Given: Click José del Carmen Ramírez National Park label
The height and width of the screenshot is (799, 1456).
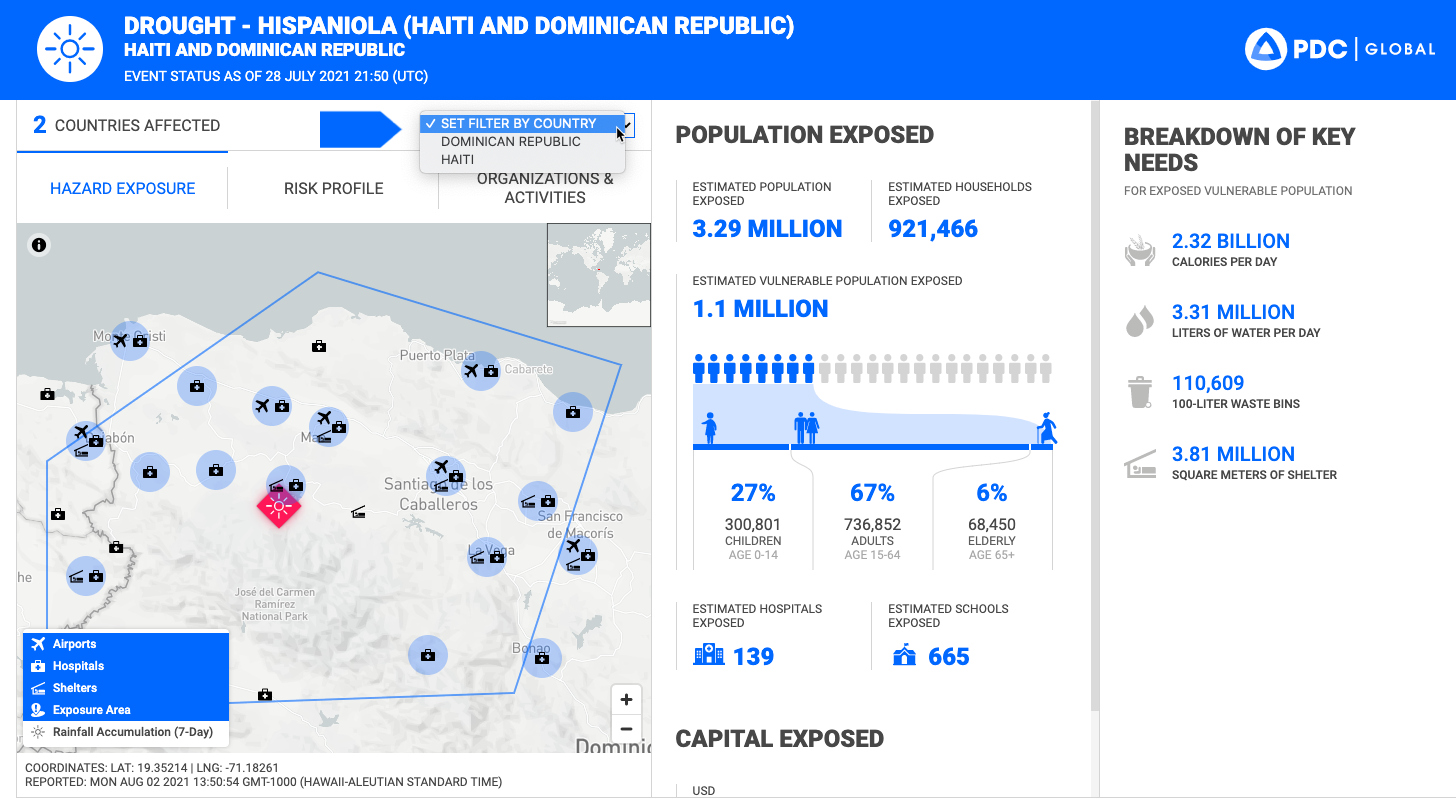Looking at the screenshot, I should click(x=275, y=604).
